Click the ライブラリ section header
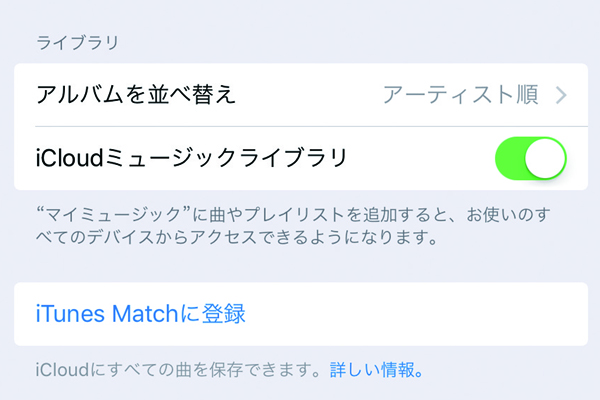This screenshot has width=600, height=400. [x=77, y=42]
